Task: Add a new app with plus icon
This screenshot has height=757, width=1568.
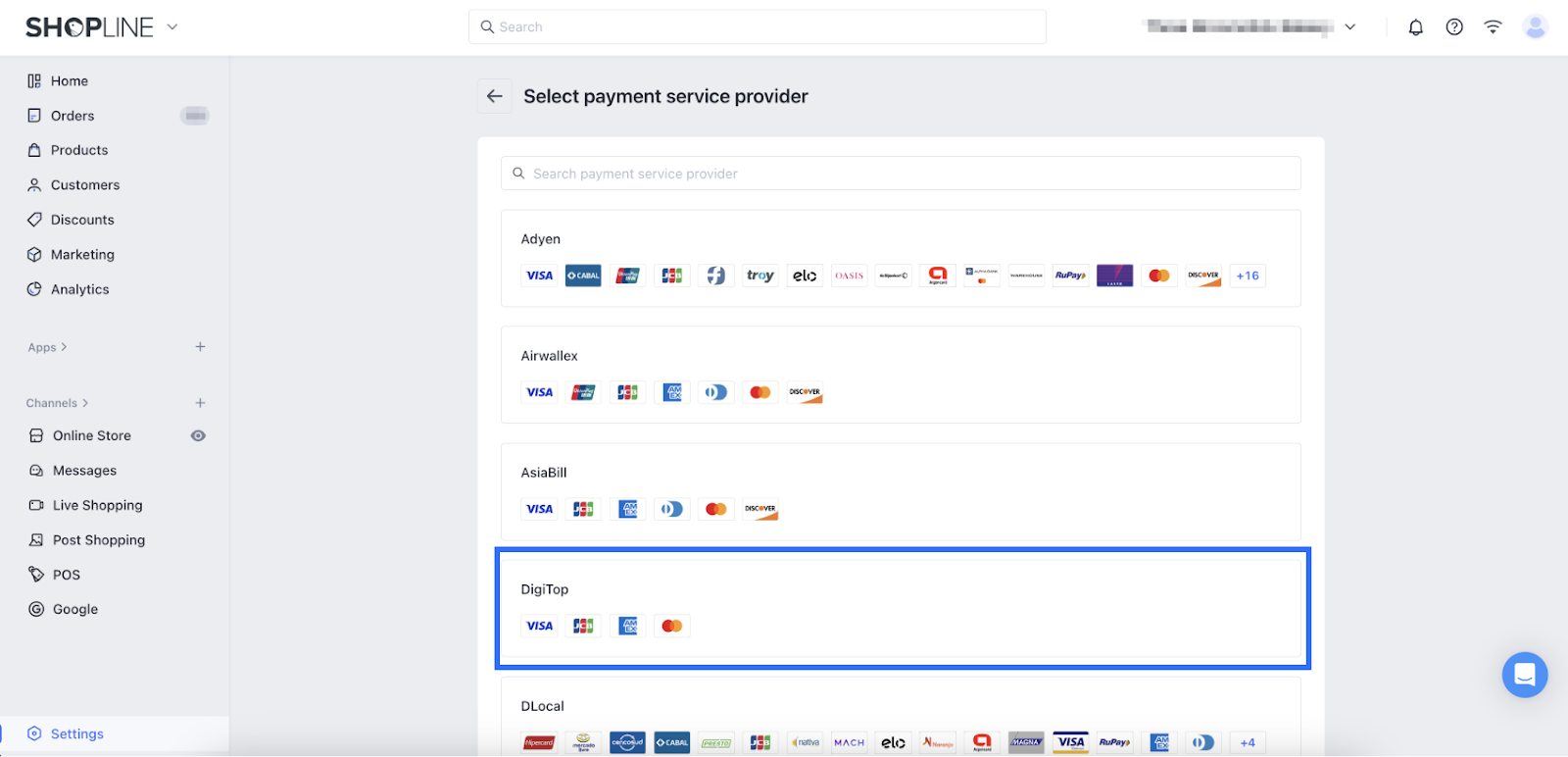Action: [x=200, y=347]
